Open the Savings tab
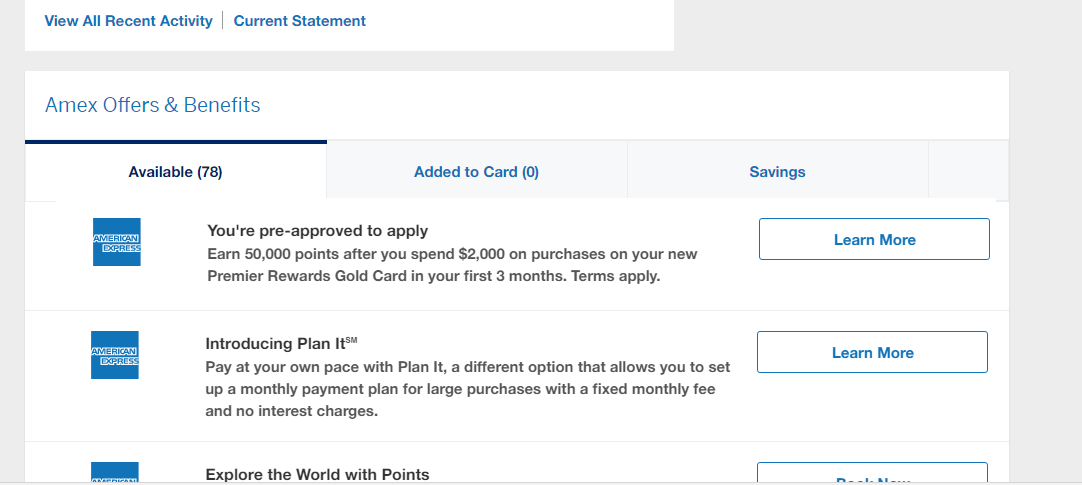Screen dimensions: 1082x485 (x=777, y=172)
